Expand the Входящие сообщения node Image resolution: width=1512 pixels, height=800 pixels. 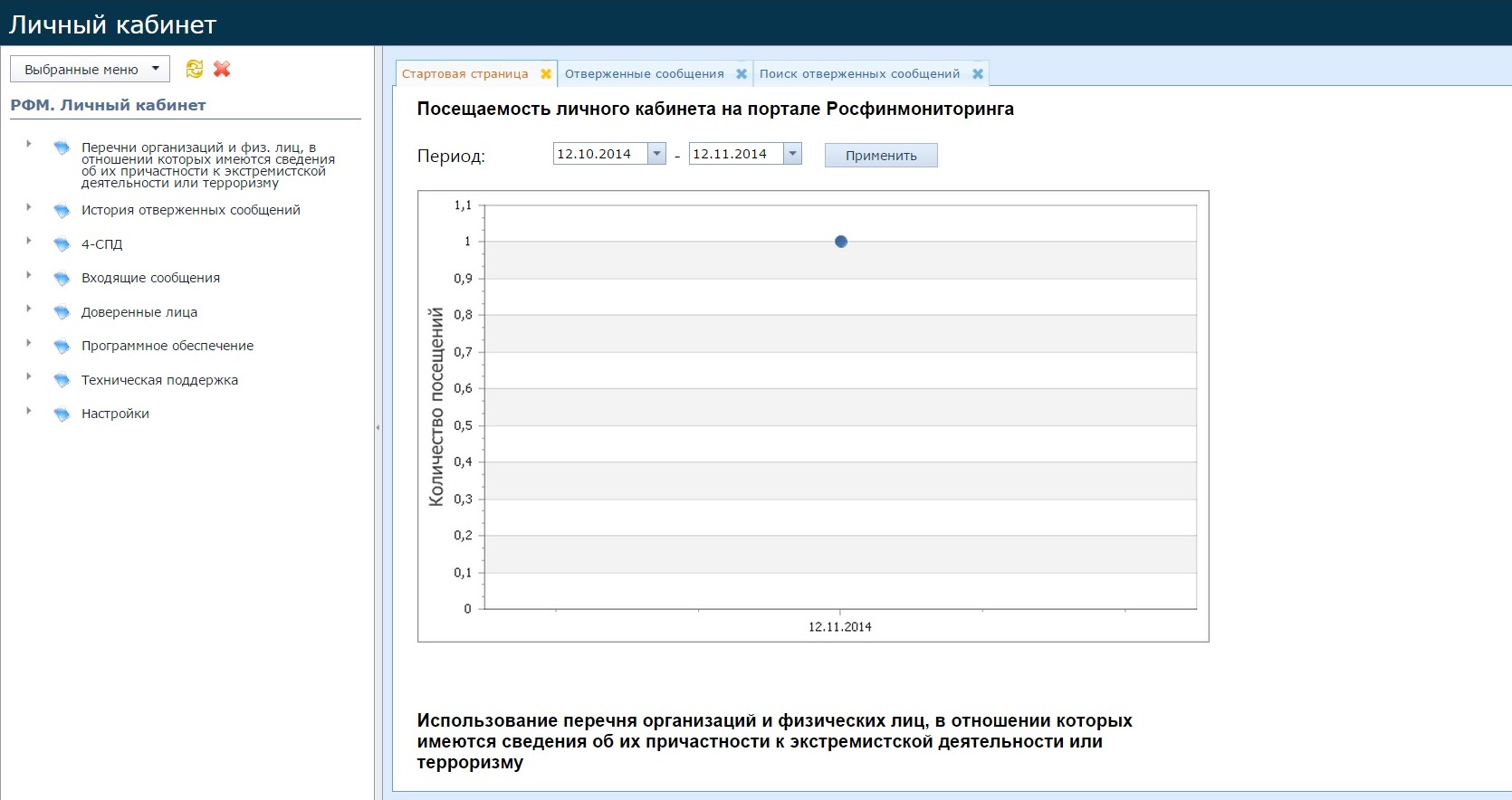[x=29, y=275]
